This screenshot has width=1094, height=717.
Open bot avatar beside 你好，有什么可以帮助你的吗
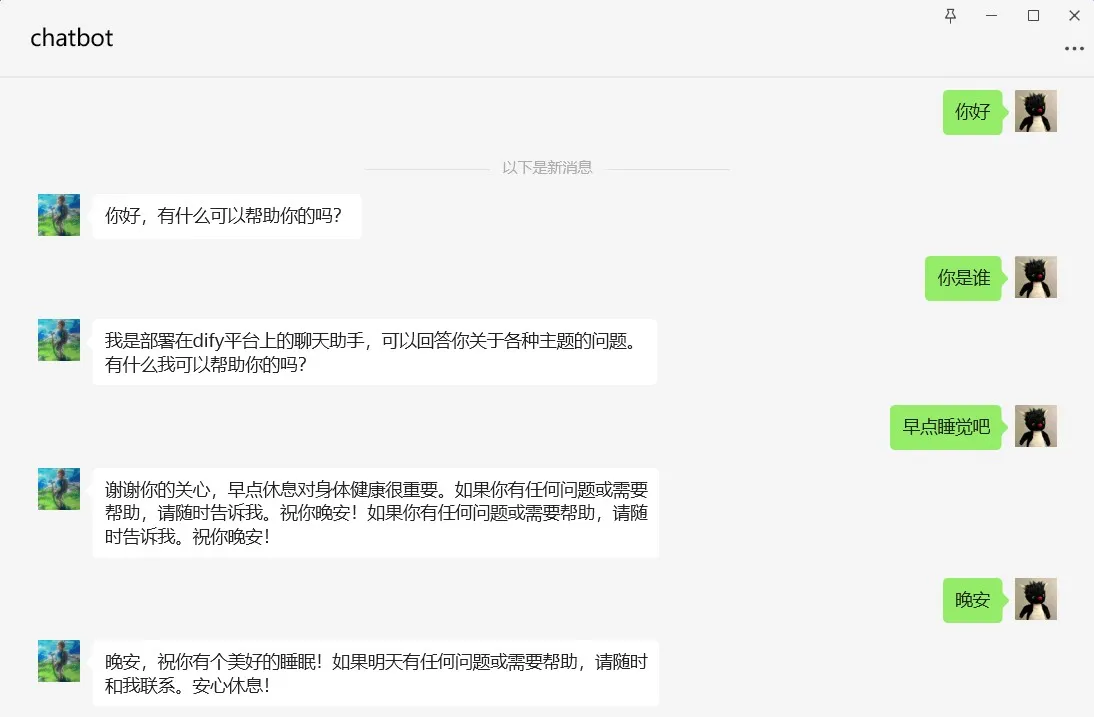tap(59, 215)
